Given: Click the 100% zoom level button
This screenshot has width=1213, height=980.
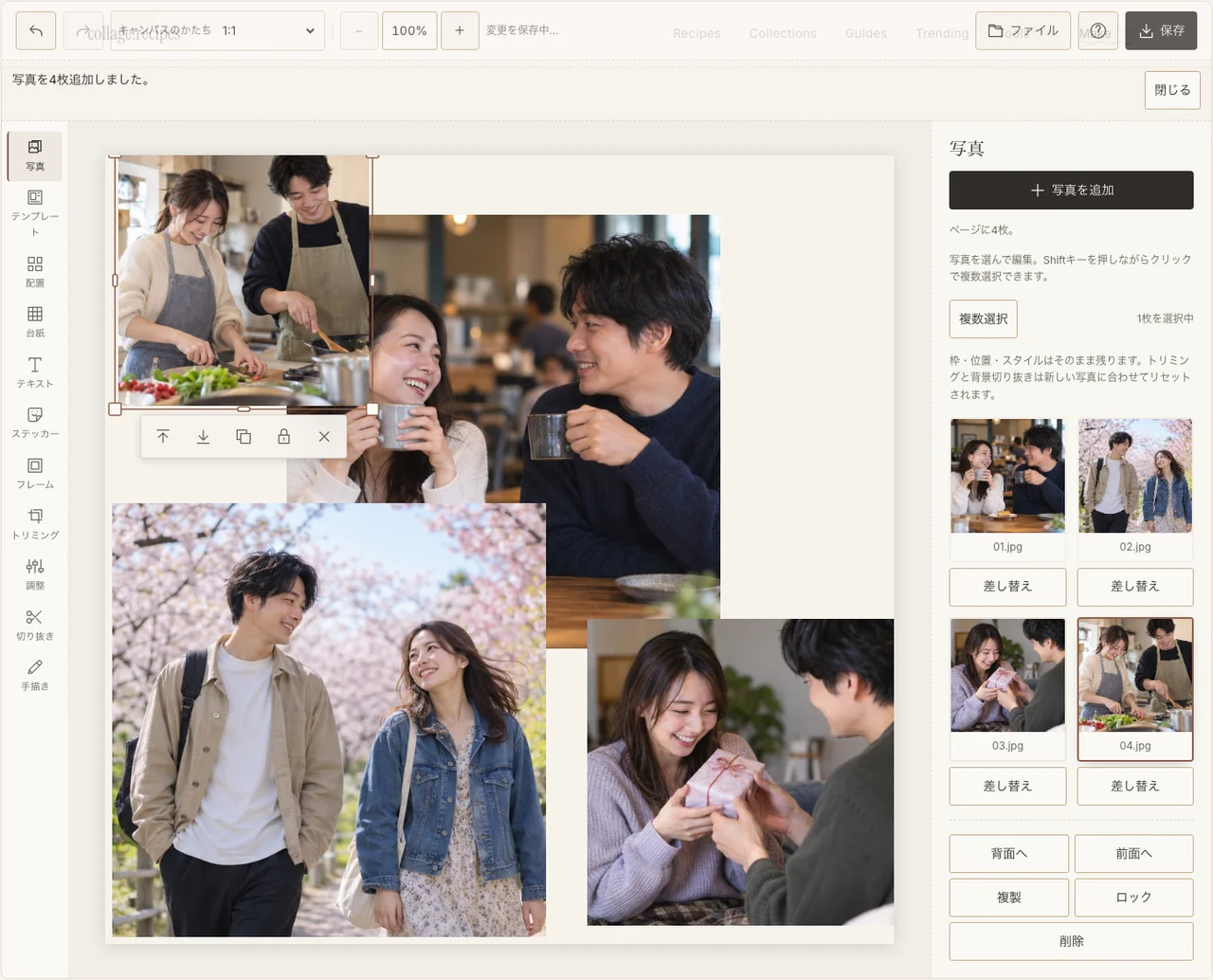Looking at the screenshot, I should point(409,30).
